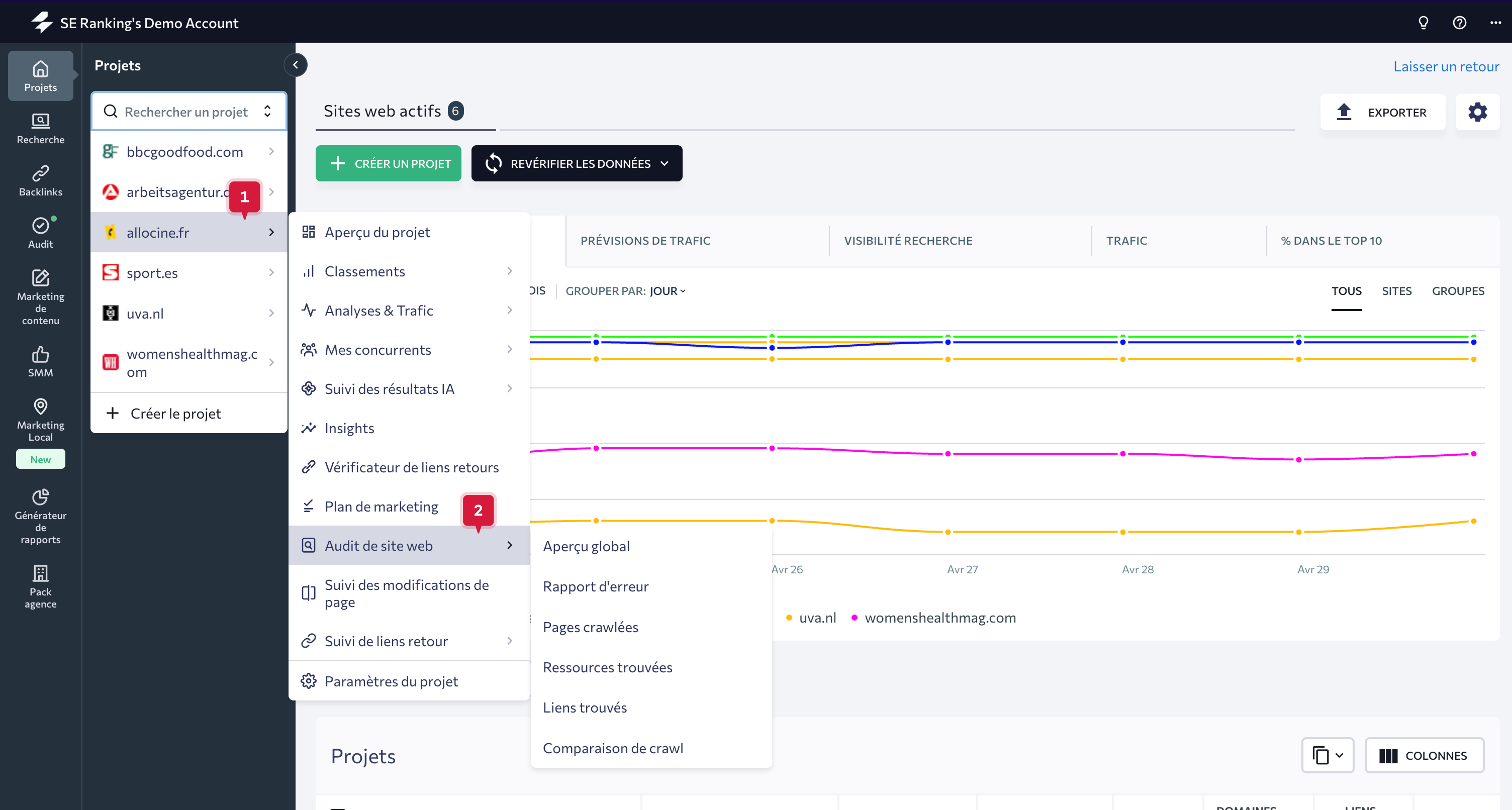
Task: Choose Rapport d'erreur submenu entry
Action: [x=651, y=586]
